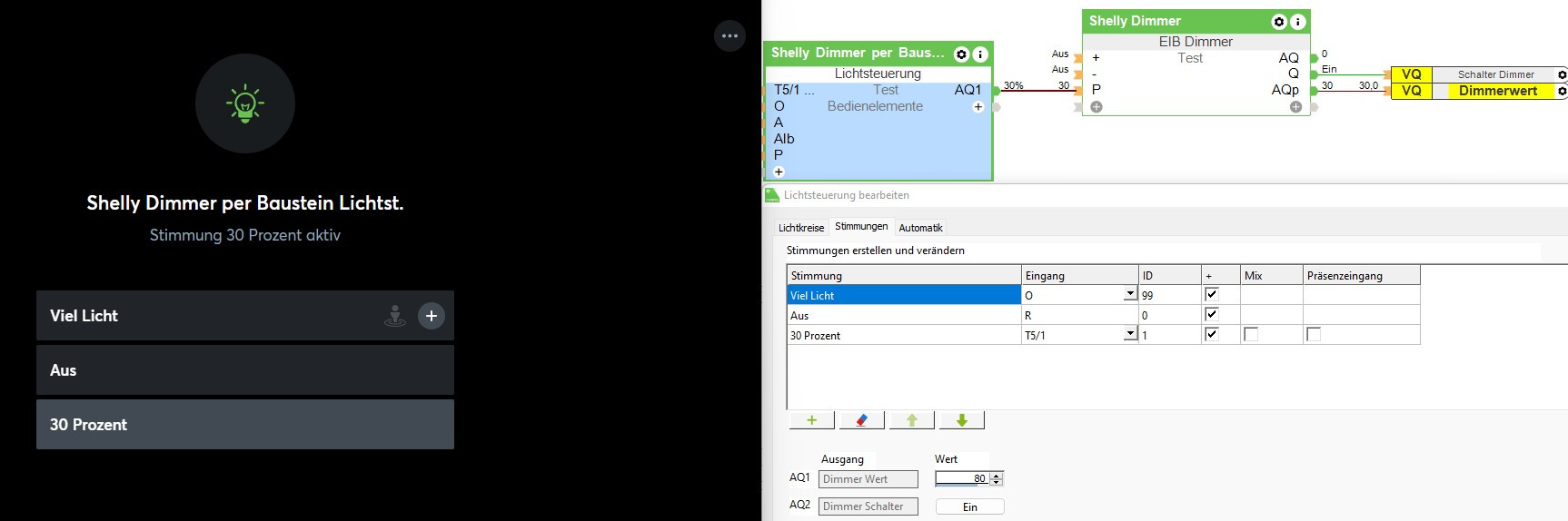Add mood via plus on Viel Licht

[432, 316]
